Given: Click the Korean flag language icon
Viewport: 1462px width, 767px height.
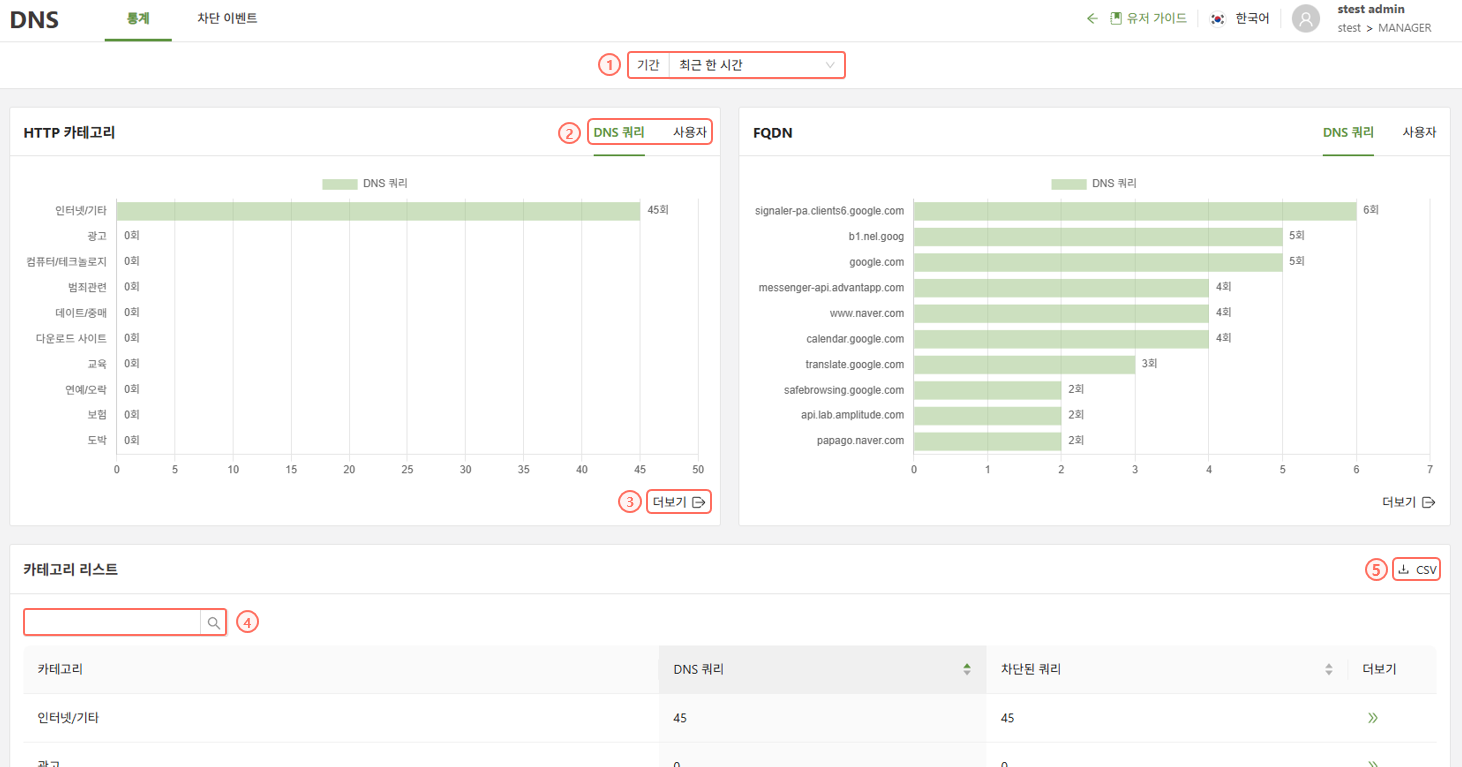Looking at the screenshot, I should (x=1217, y=18).
